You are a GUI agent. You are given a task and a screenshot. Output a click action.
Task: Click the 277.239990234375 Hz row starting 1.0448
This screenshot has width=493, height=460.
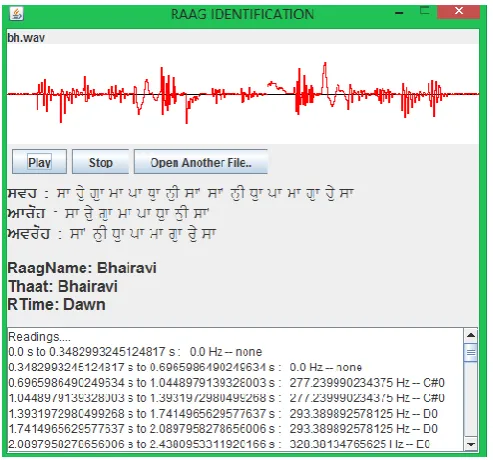(226, 398)
